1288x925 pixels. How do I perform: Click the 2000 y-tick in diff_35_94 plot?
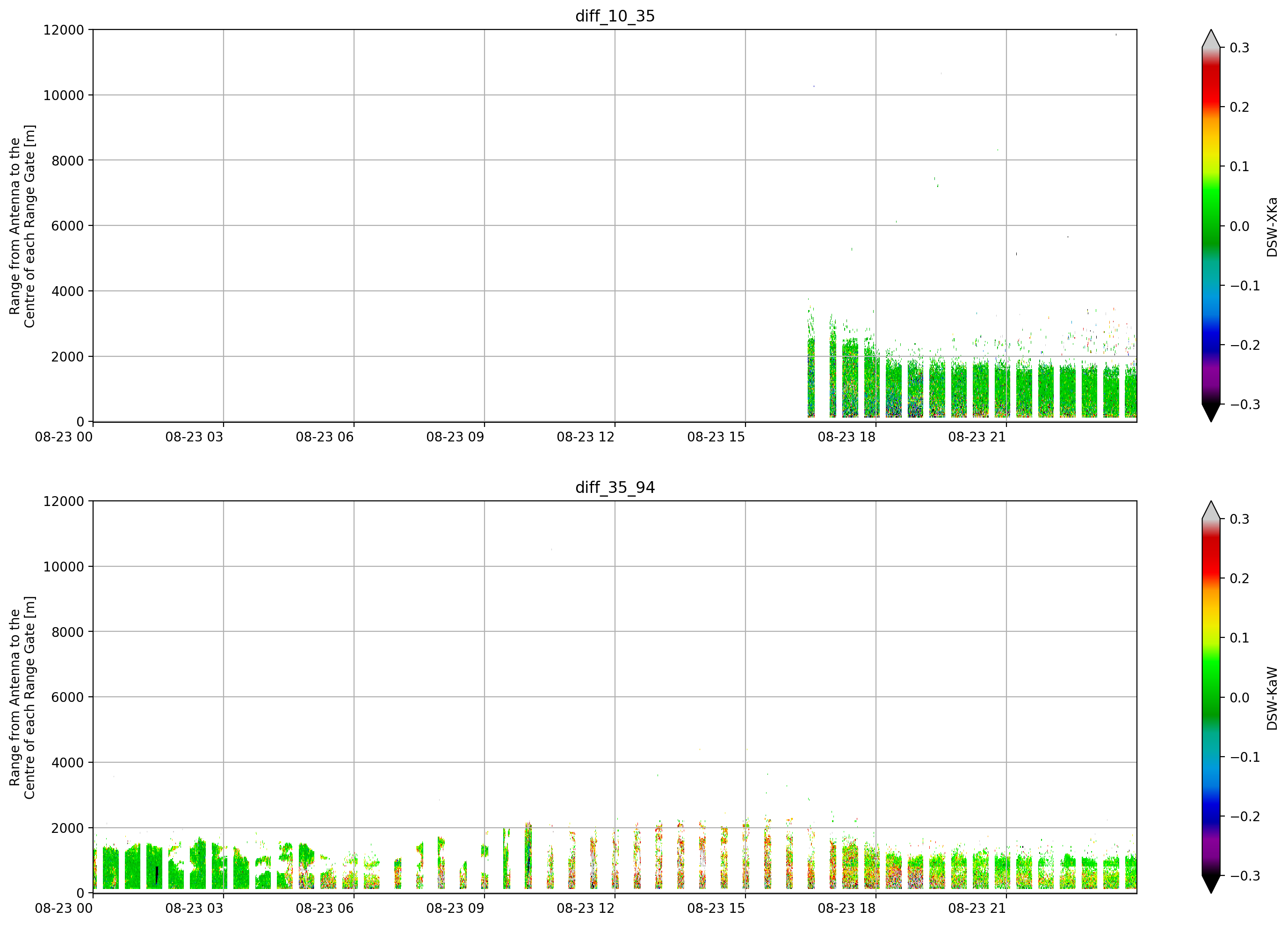pos(67,828)
